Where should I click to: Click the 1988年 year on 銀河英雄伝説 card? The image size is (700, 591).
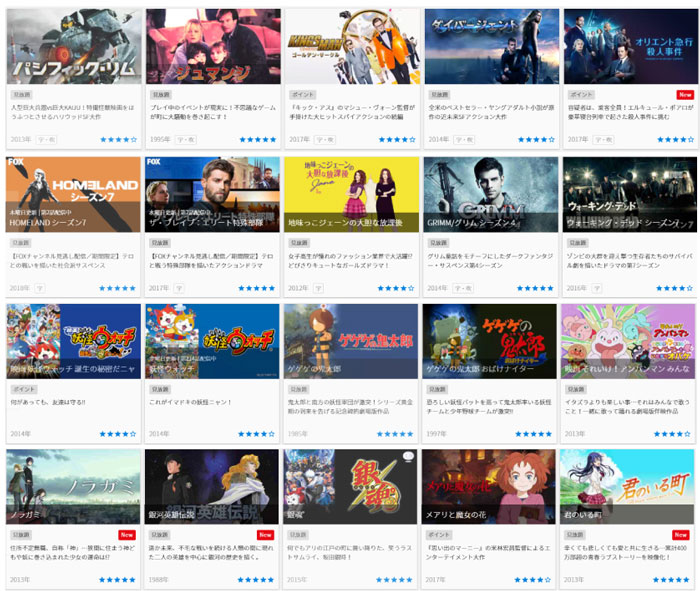tap(158, 580)
